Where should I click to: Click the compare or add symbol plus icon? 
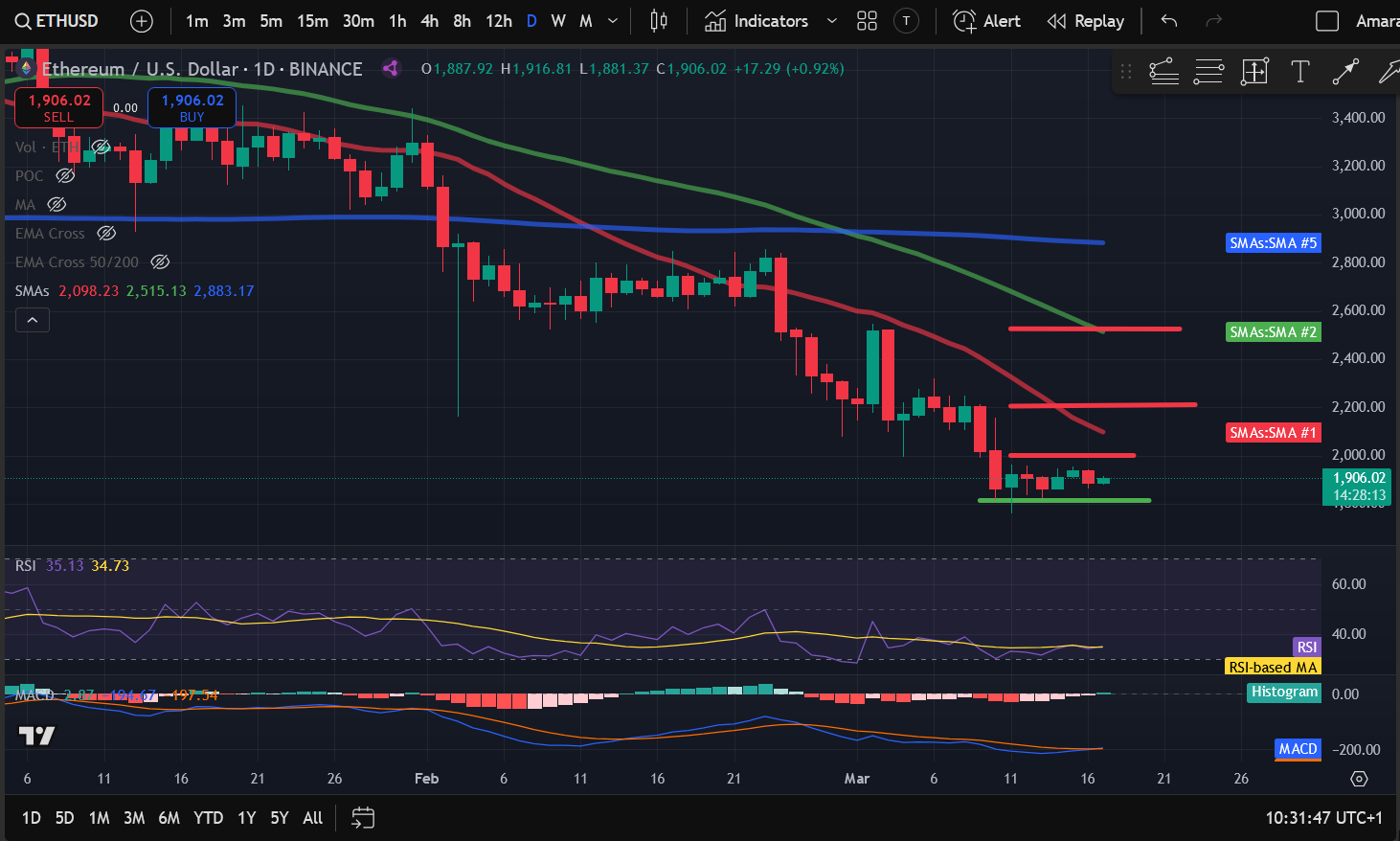[141, 21]
